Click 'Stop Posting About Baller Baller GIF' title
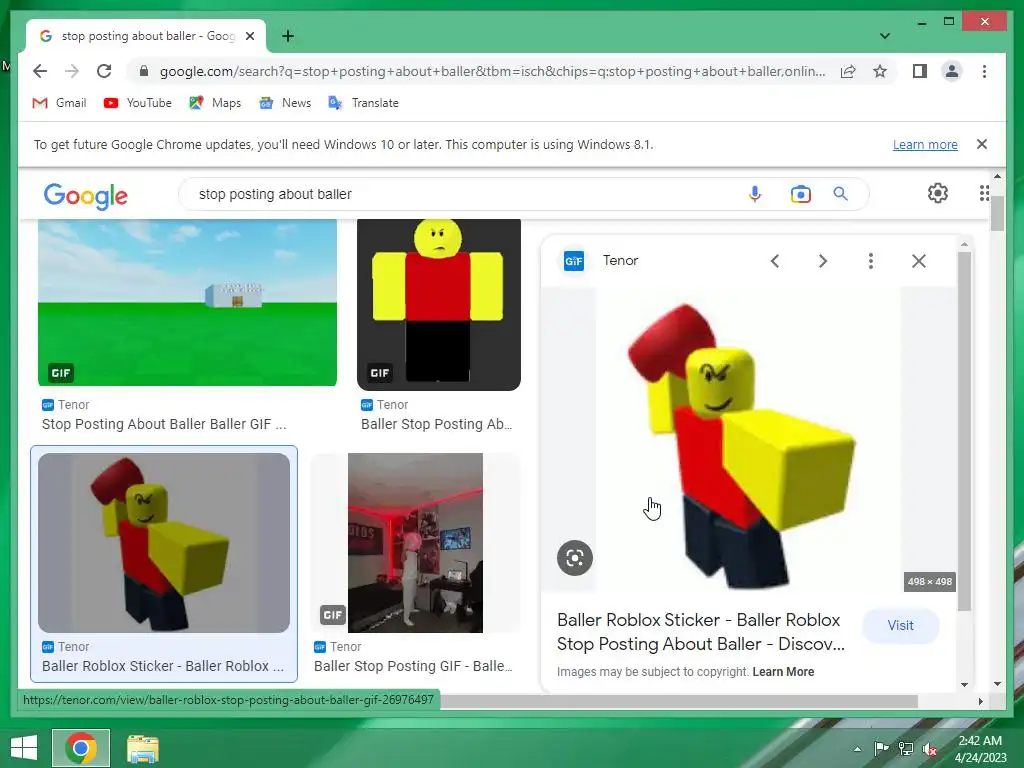The width and height of the screenshot is (1024, 768). (x=164, y=424)
